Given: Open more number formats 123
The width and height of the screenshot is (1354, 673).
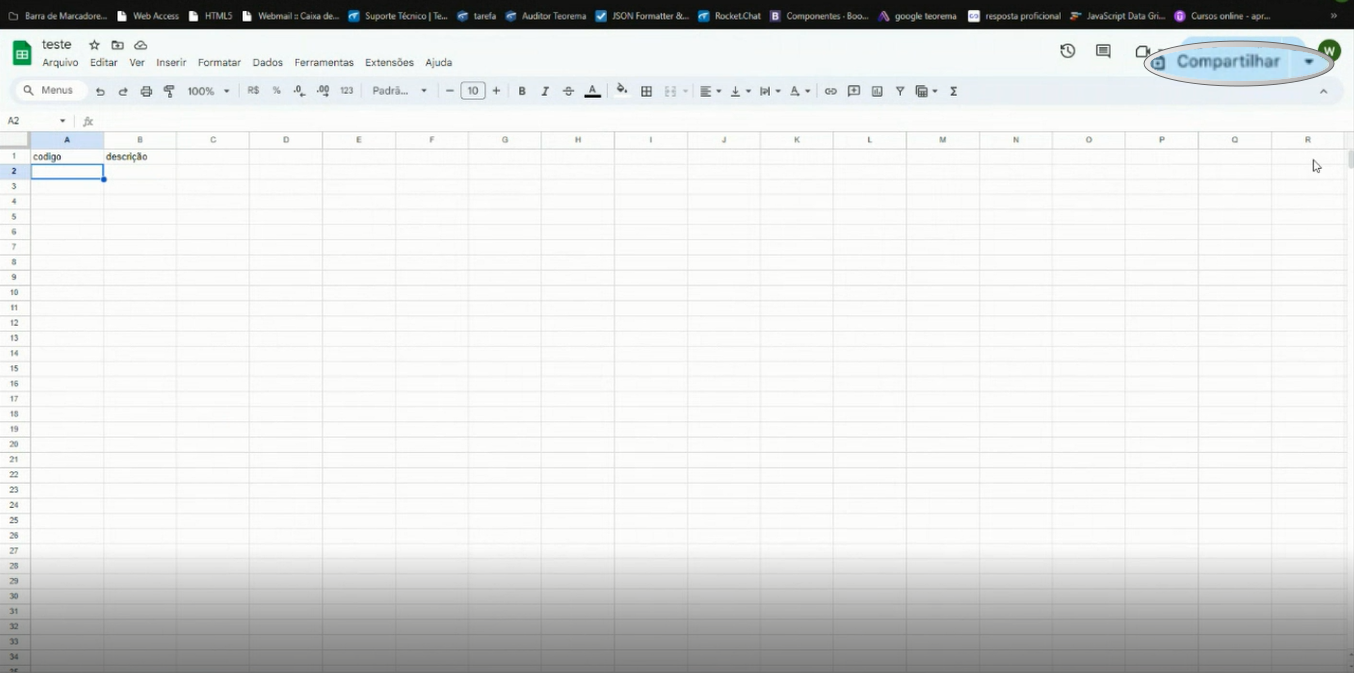Looking at the screenshot, I should click(x=347, y=91).
